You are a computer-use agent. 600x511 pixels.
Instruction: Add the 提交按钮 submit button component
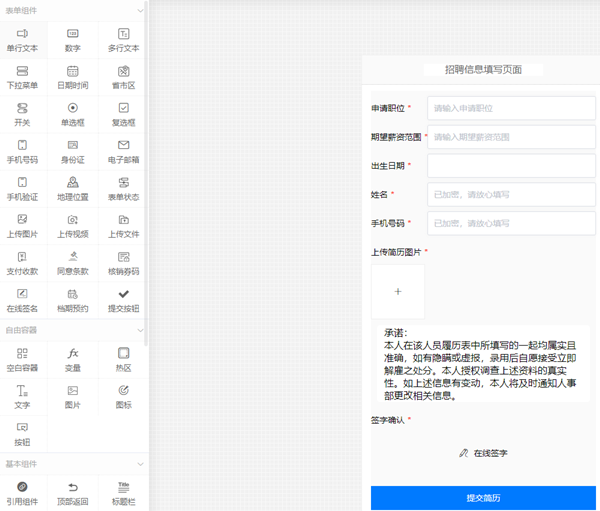coord(123,300)
